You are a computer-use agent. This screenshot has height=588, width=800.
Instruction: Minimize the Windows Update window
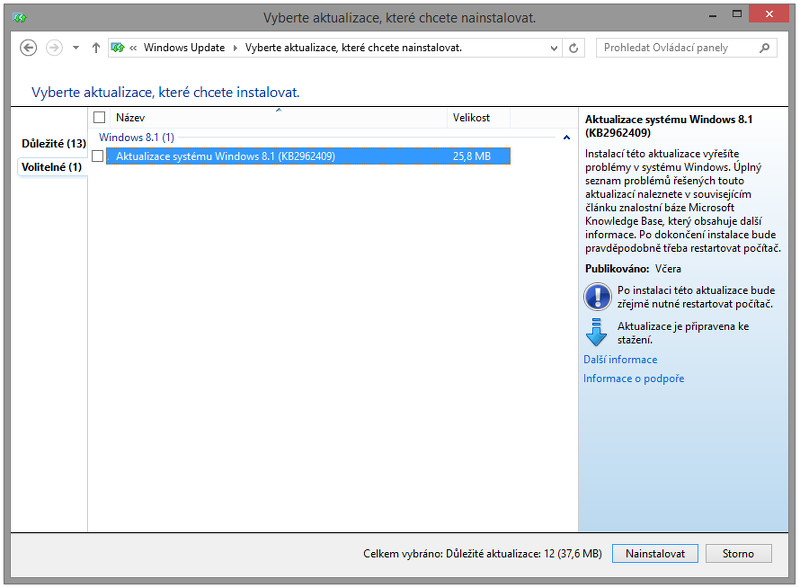(713, 15)
